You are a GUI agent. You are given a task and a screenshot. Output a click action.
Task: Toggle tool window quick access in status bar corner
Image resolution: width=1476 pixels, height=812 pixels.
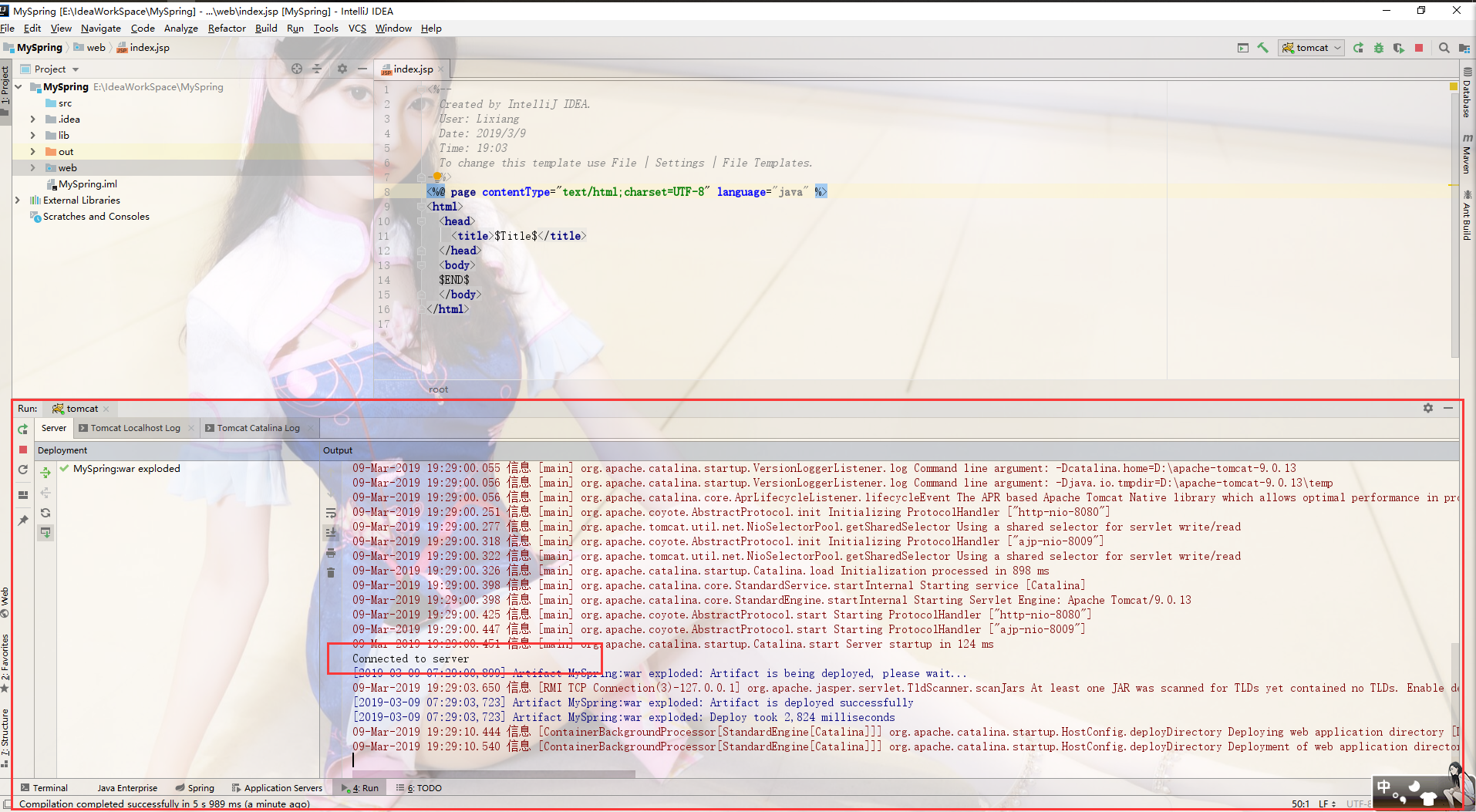click(6, 804)
